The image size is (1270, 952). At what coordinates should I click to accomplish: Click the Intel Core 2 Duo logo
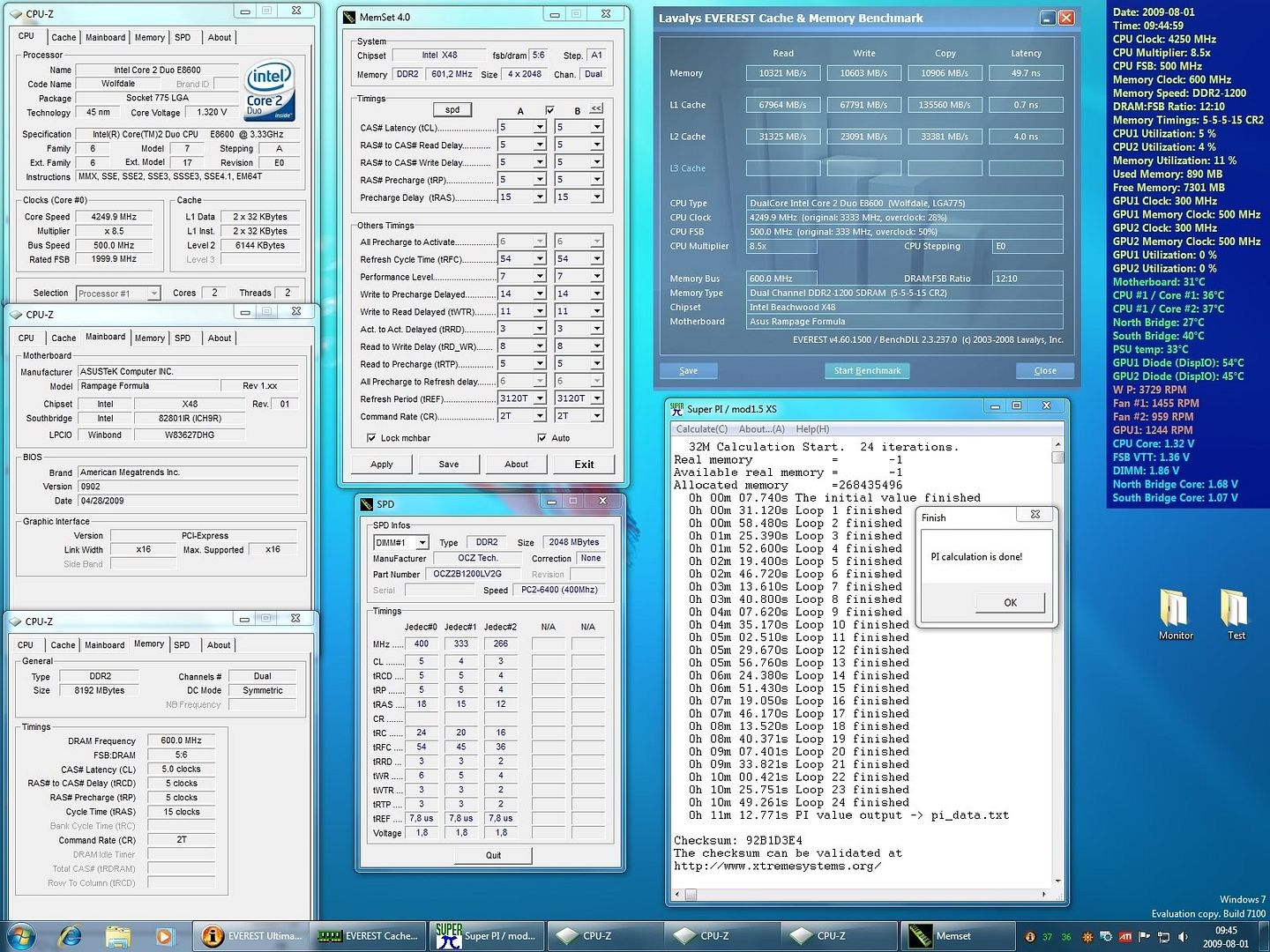click(269, 91)
